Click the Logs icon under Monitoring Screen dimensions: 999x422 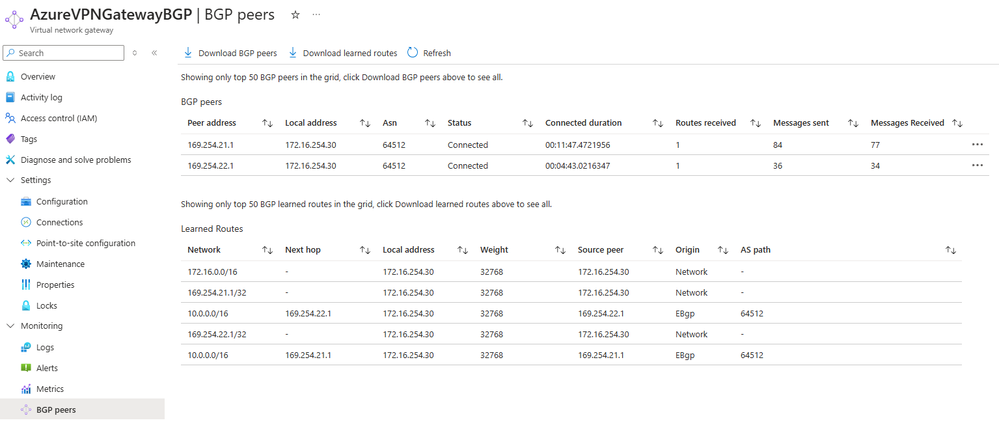tap(26, 347)
